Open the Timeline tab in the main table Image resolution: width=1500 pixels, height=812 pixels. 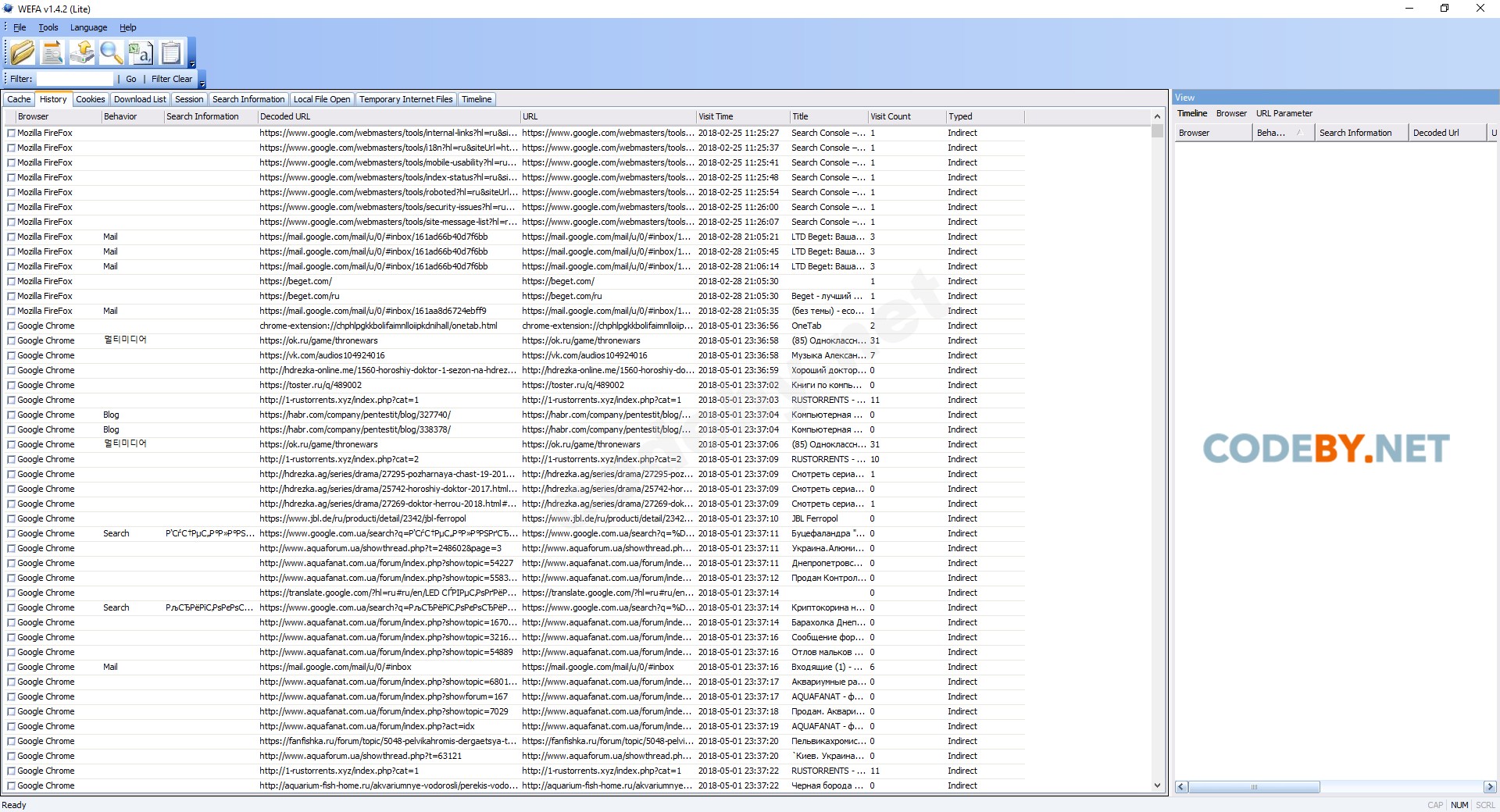[477, 99]
